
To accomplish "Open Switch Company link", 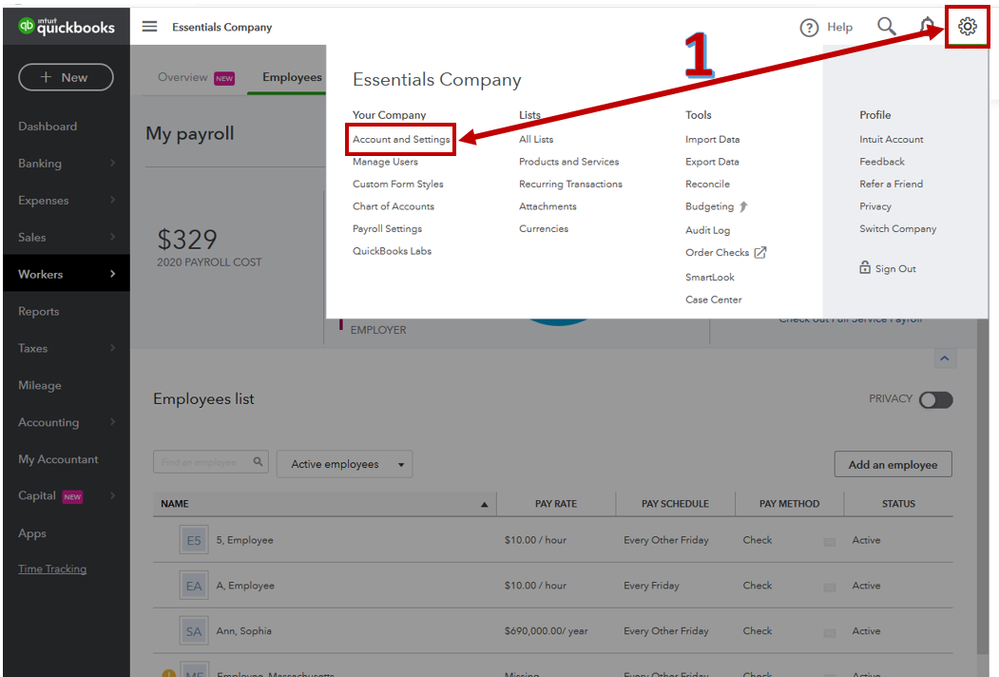I will [x=898, y=229].
